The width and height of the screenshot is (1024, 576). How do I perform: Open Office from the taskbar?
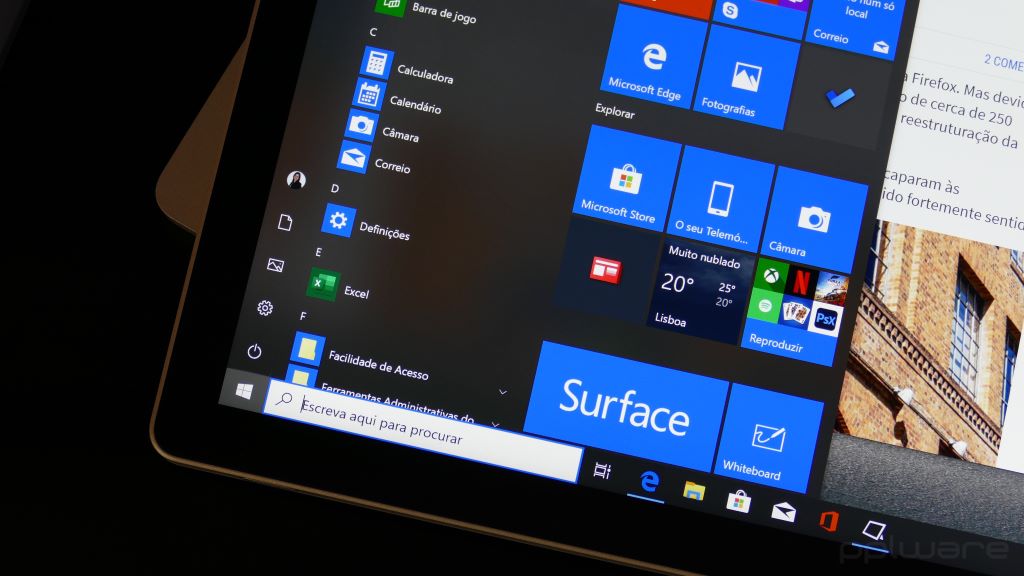click(x=829, y=521)
